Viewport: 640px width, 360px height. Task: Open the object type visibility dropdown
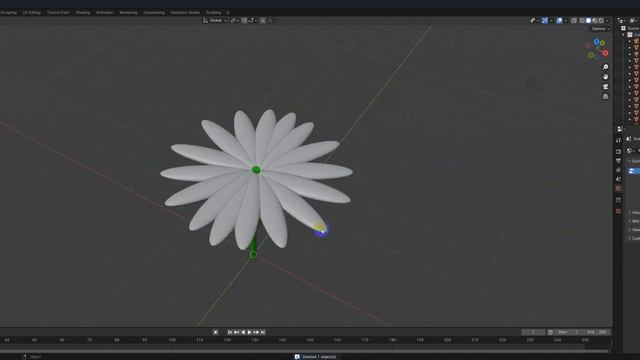534,20
